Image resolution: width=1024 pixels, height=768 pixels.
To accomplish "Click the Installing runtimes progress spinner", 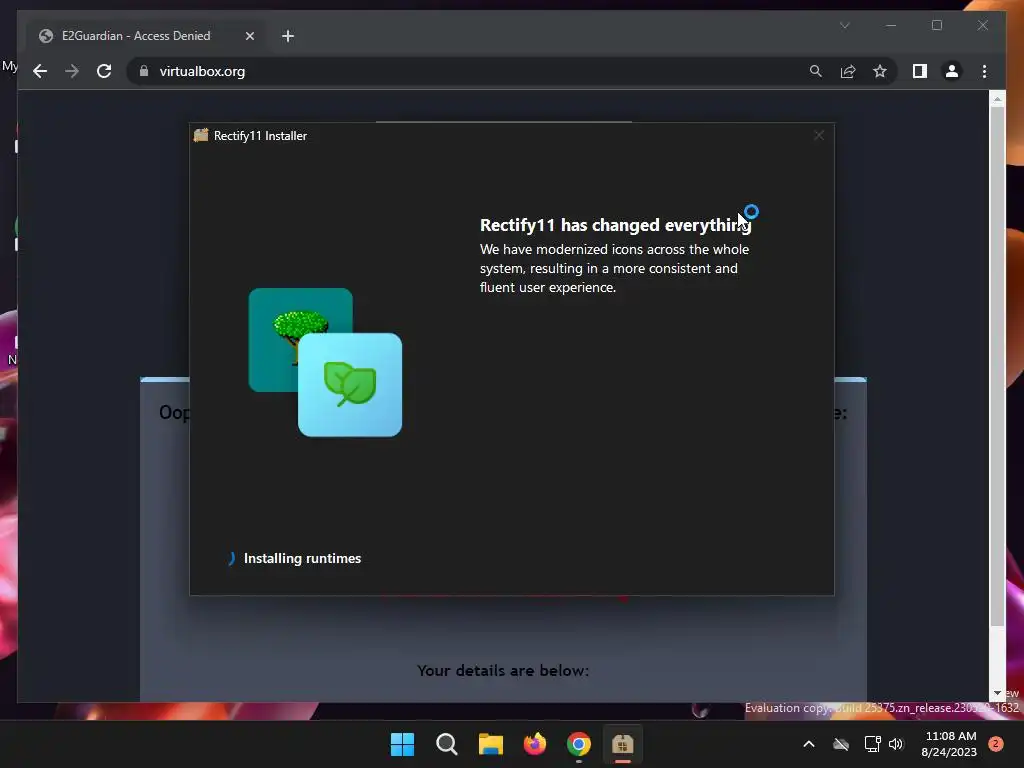I will coord(231,558).
